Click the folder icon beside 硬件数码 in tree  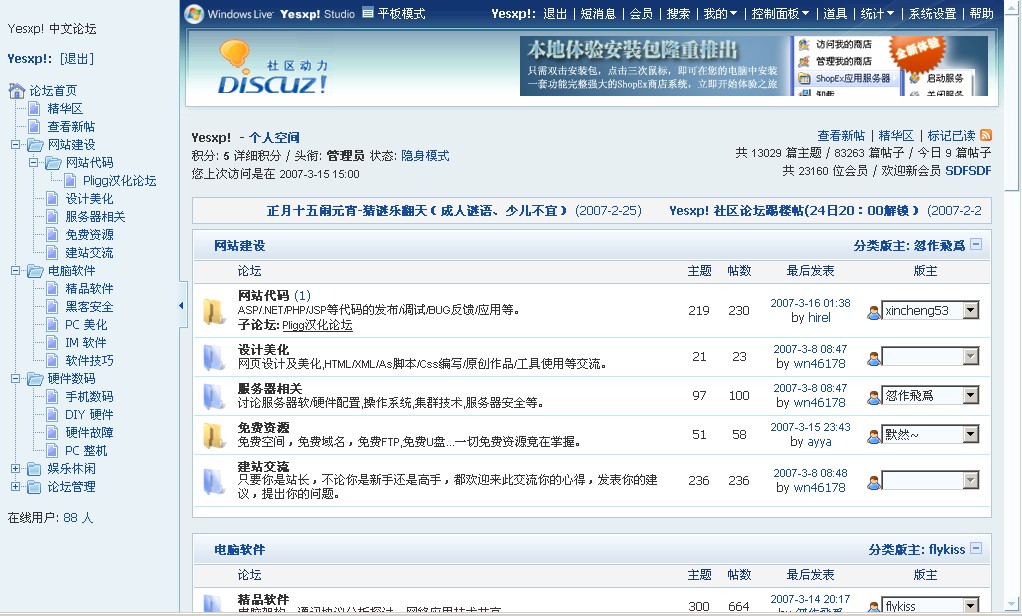35,379
